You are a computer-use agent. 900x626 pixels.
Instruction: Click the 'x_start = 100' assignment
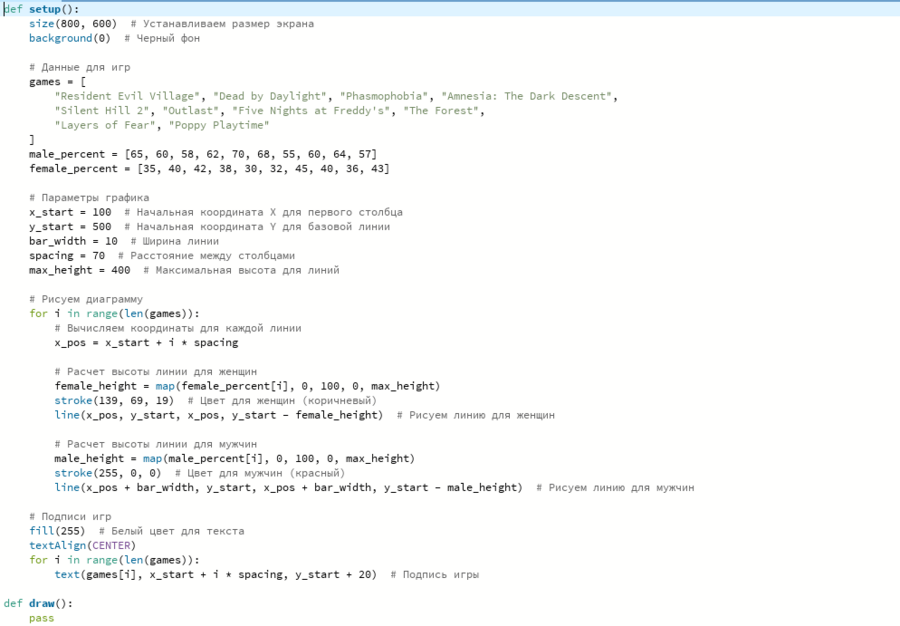click(x=70, y=212)
